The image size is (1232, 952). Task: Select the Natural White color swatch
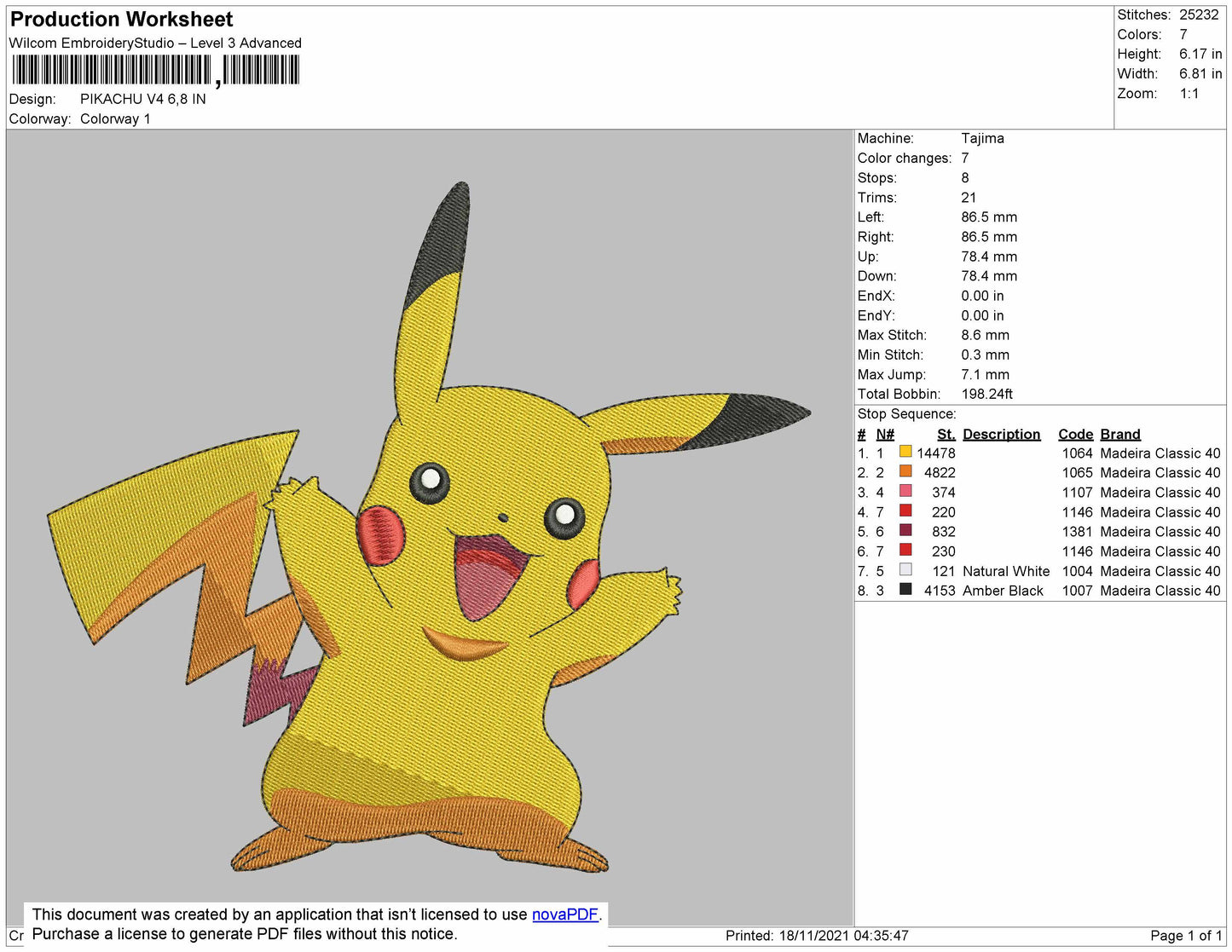[x=905, y=570]
